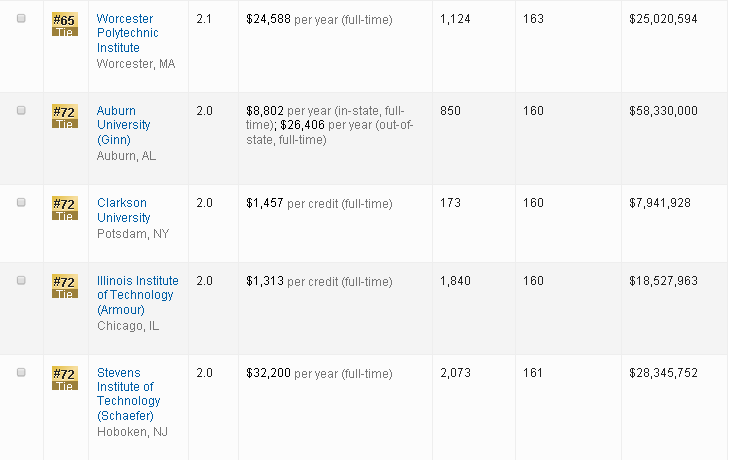Click Illinois Institute of Technology's #72 badge
Viewport: 731px width, 460px height.
64,286
